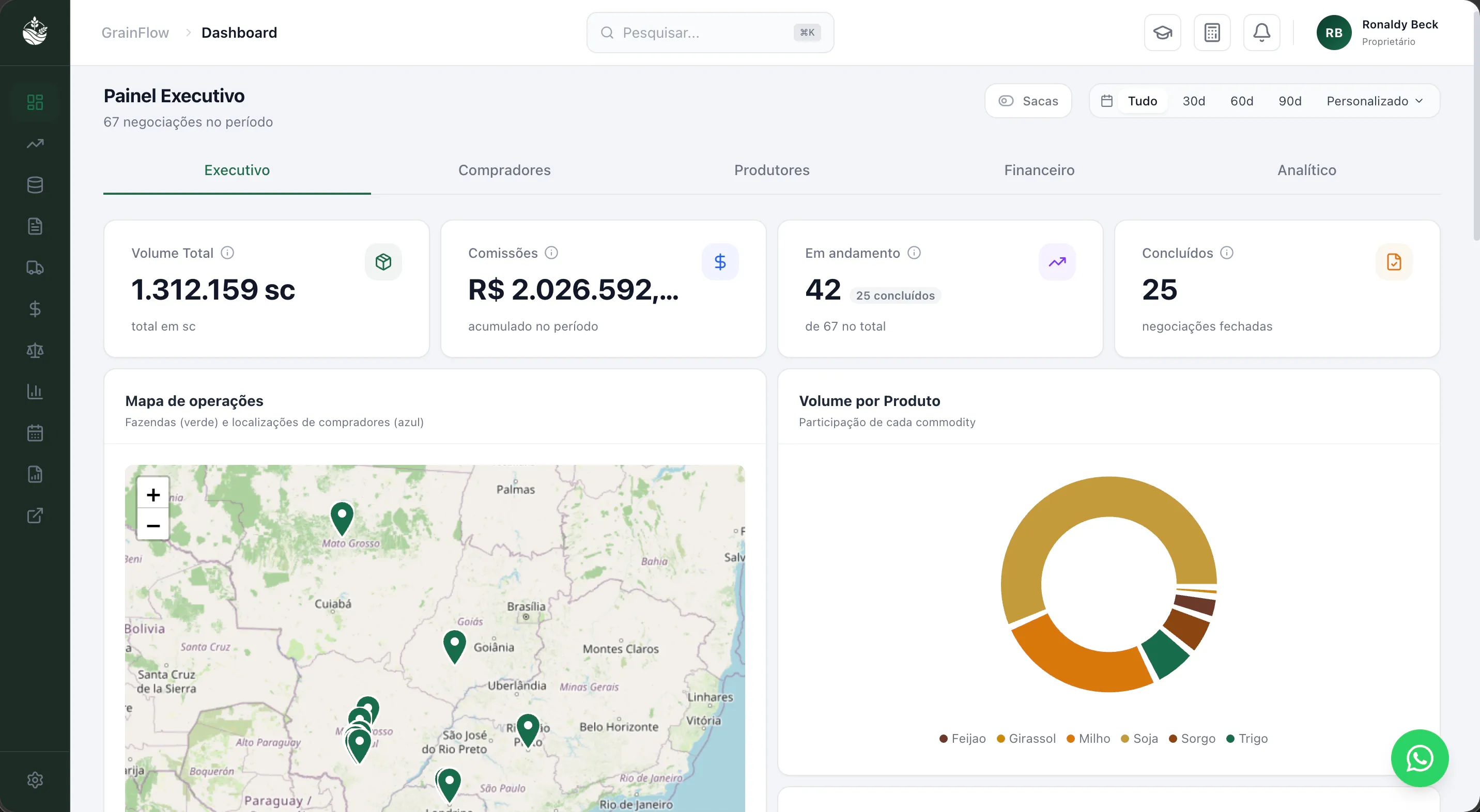Open the database stack icon in sidebar
The width and height of the screenshot is (1480, 812).
(35, 185)
